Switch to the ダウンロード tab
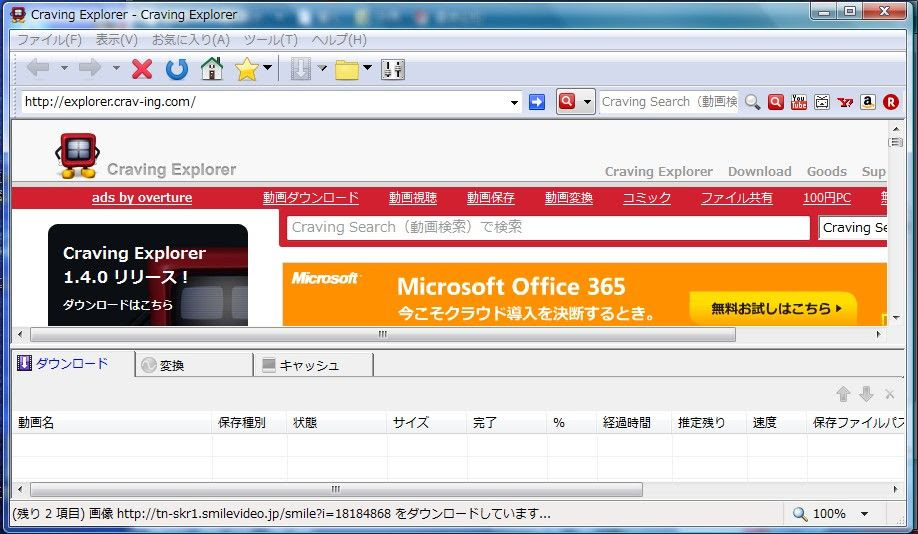Image resolution: width=918 pixels, height=534 pixels. point(73,364)
